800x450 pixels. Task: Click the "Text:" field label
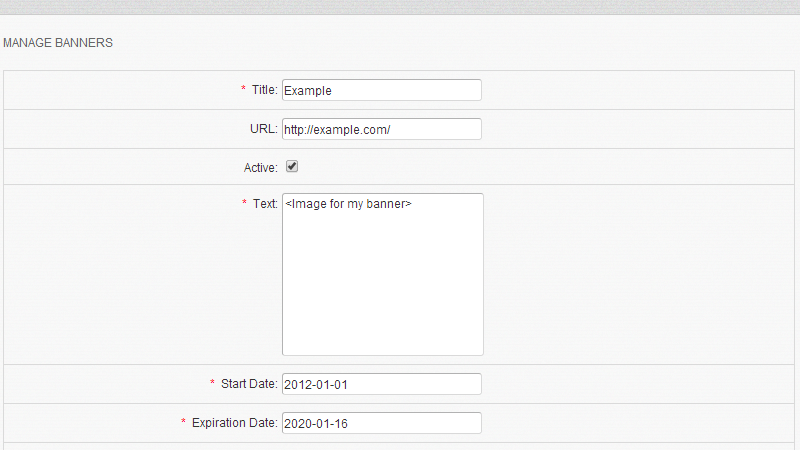click(x=264, y=204)
